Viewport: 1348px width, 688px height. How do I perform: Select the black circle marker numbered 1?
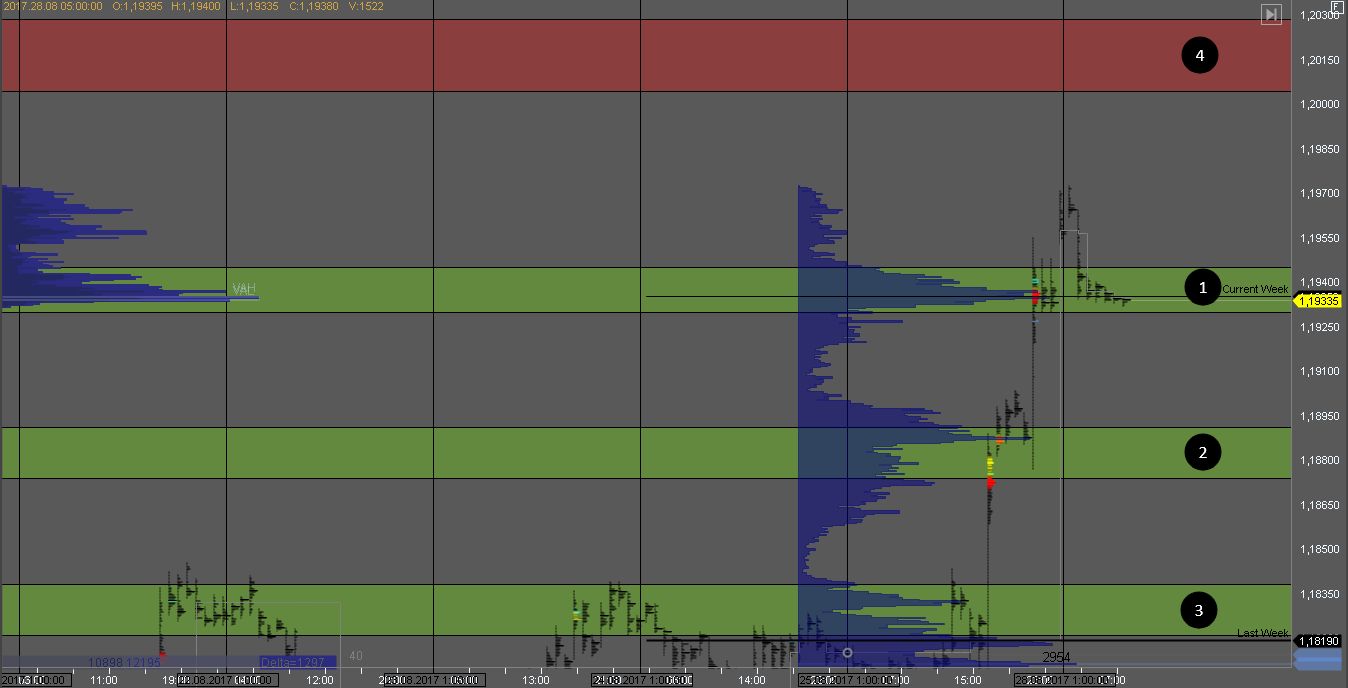click(x=1202, y=288)
